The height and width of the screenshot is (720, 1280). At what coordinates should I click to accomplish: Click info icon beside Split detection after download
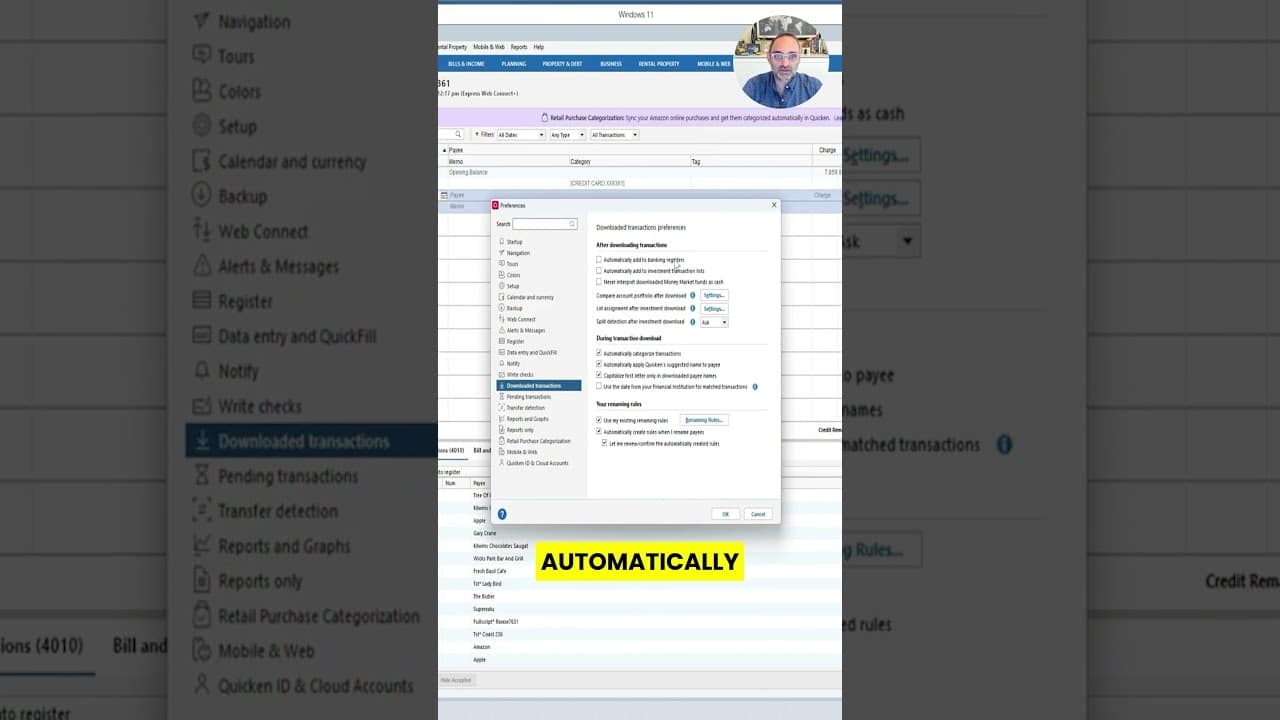tap(693, 322)
